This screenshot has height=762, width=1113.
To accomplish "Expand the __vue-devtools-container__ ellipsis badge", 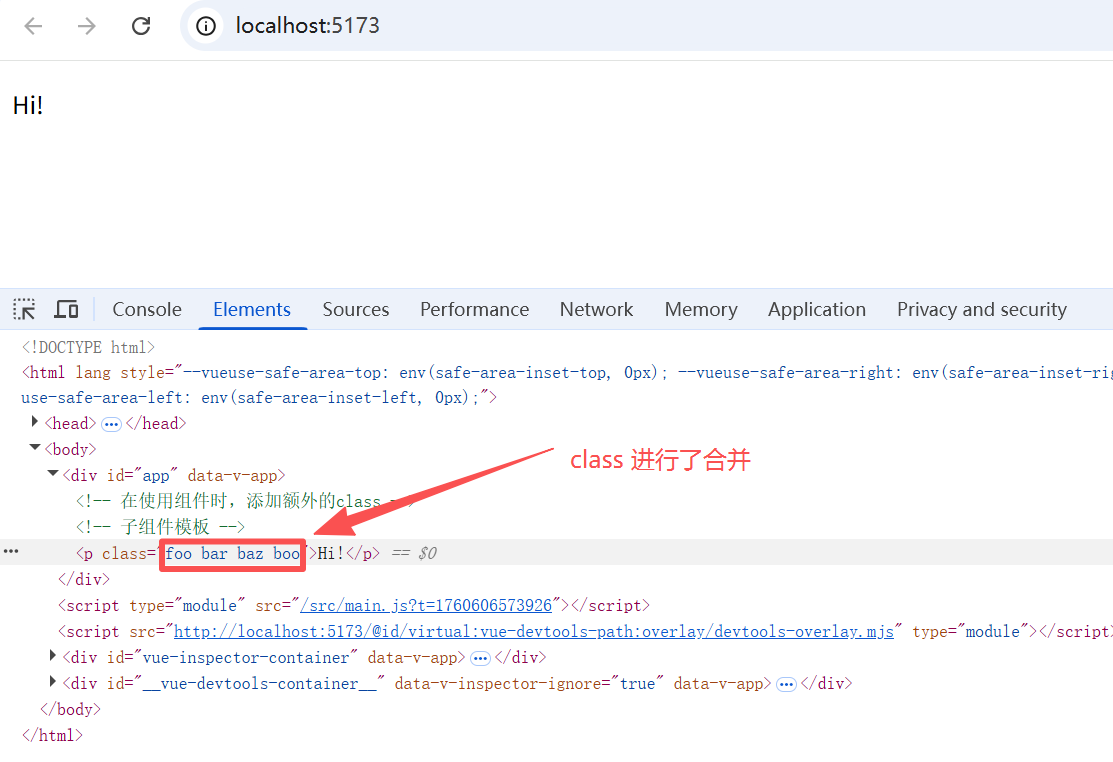I will tap(786, 685).
